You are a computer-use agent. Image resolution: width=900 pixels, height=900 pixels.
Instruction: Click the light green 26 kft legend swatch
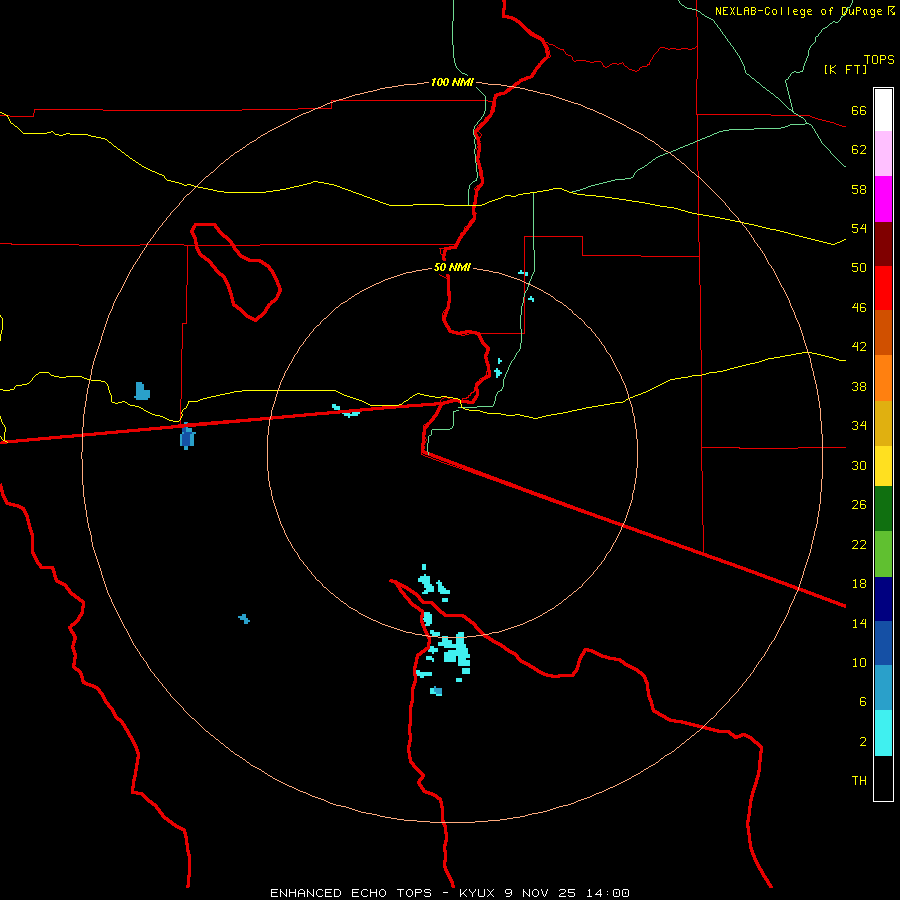point(883,554)
